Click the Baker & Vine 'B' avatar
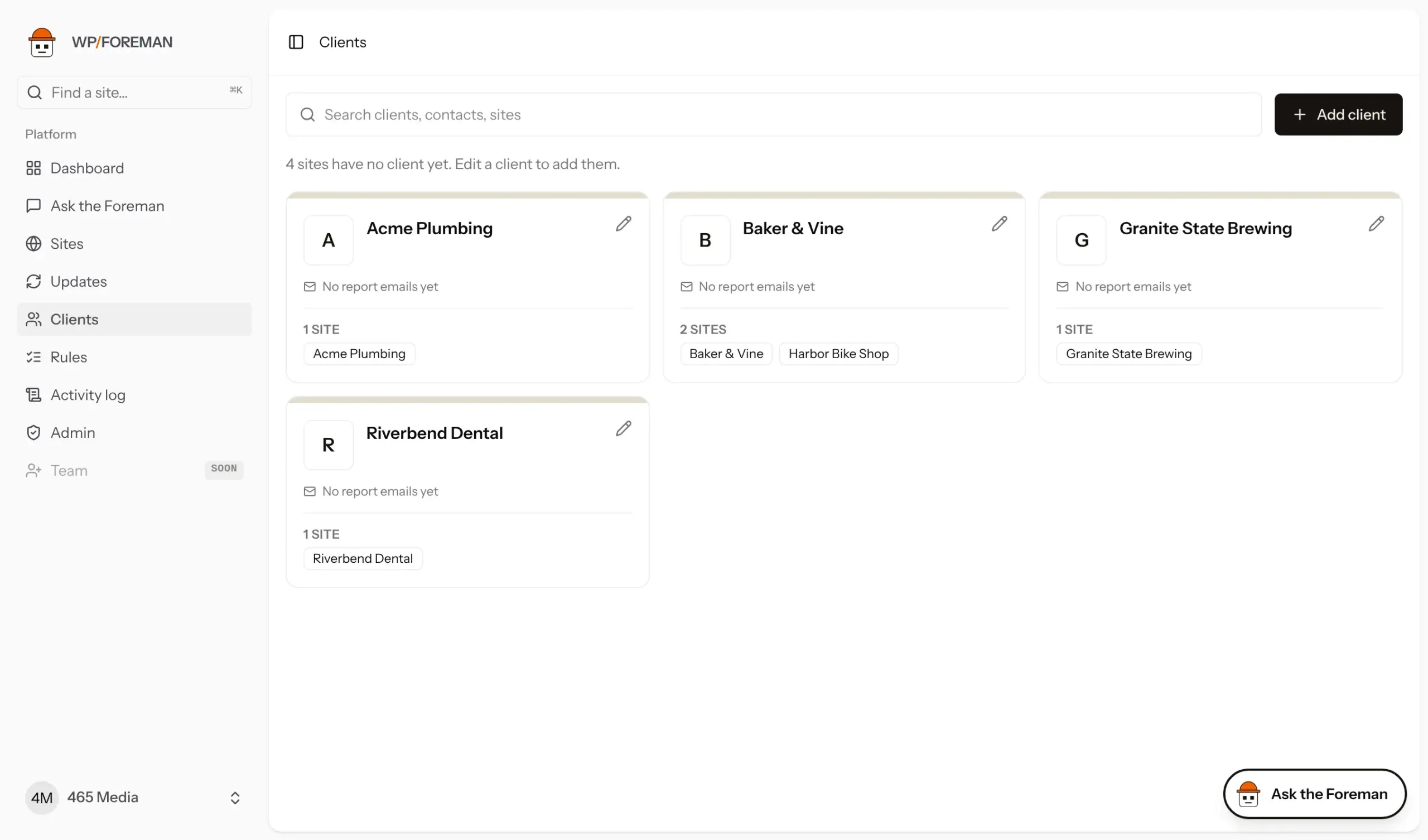This screenshot has width=1428, height=840. 705,240
